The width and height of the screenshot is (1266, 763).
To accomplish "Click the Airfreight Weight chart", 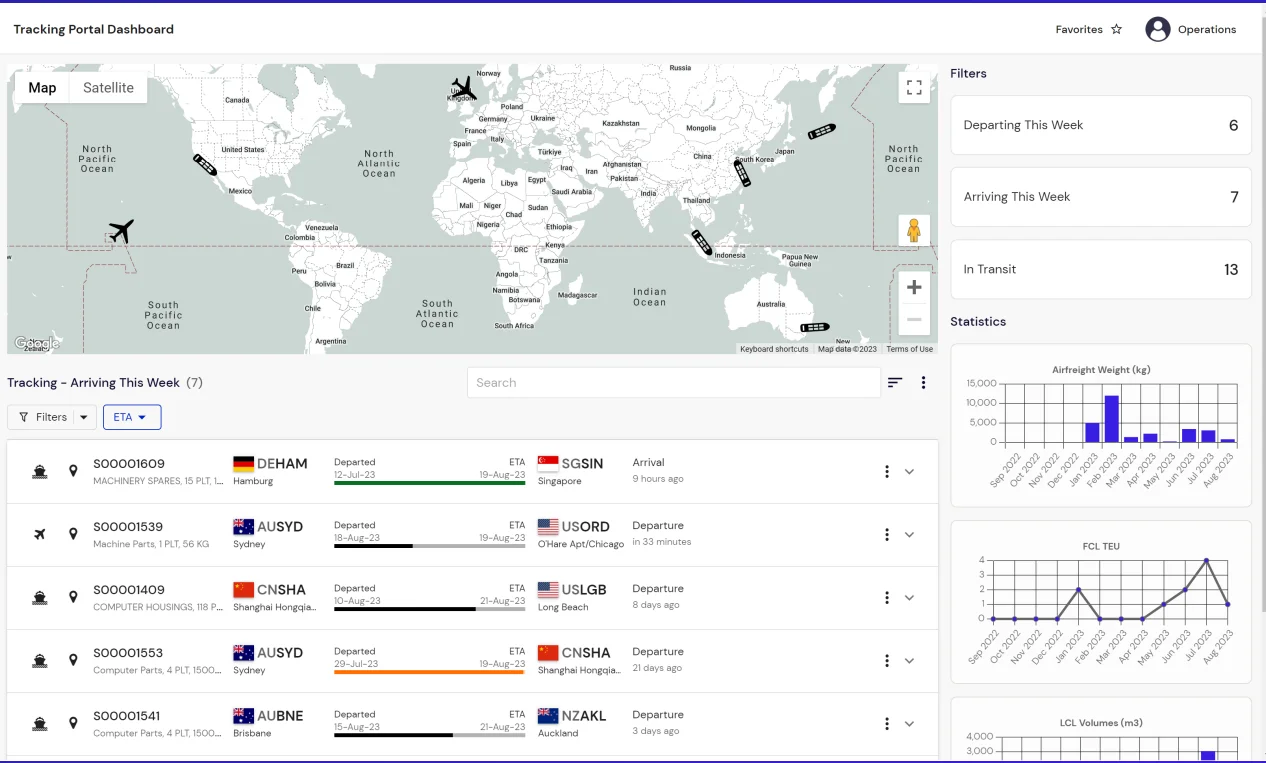I will tap(1101, 425).
